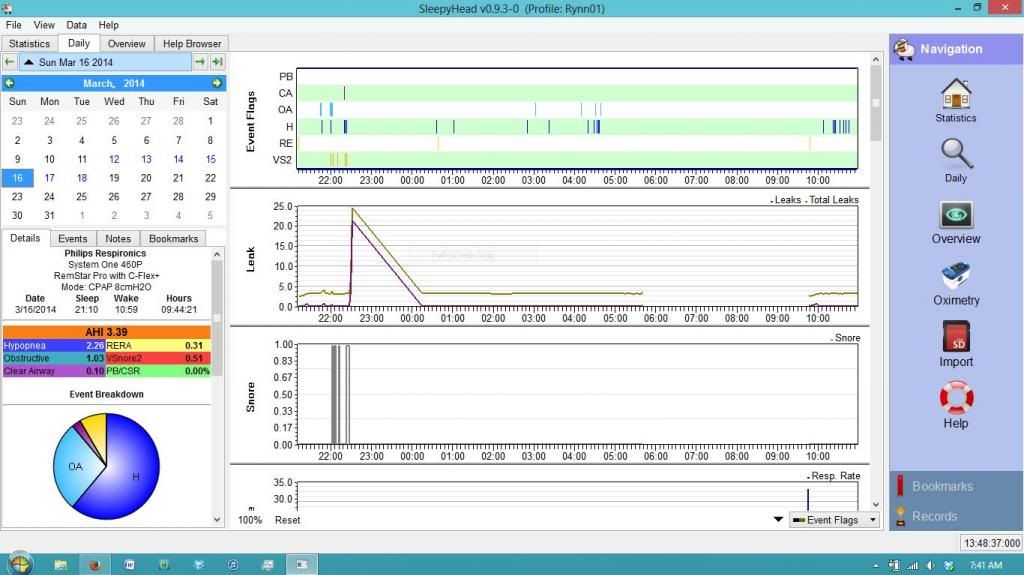Switch to the Help Browser tab

click(194, 43)
